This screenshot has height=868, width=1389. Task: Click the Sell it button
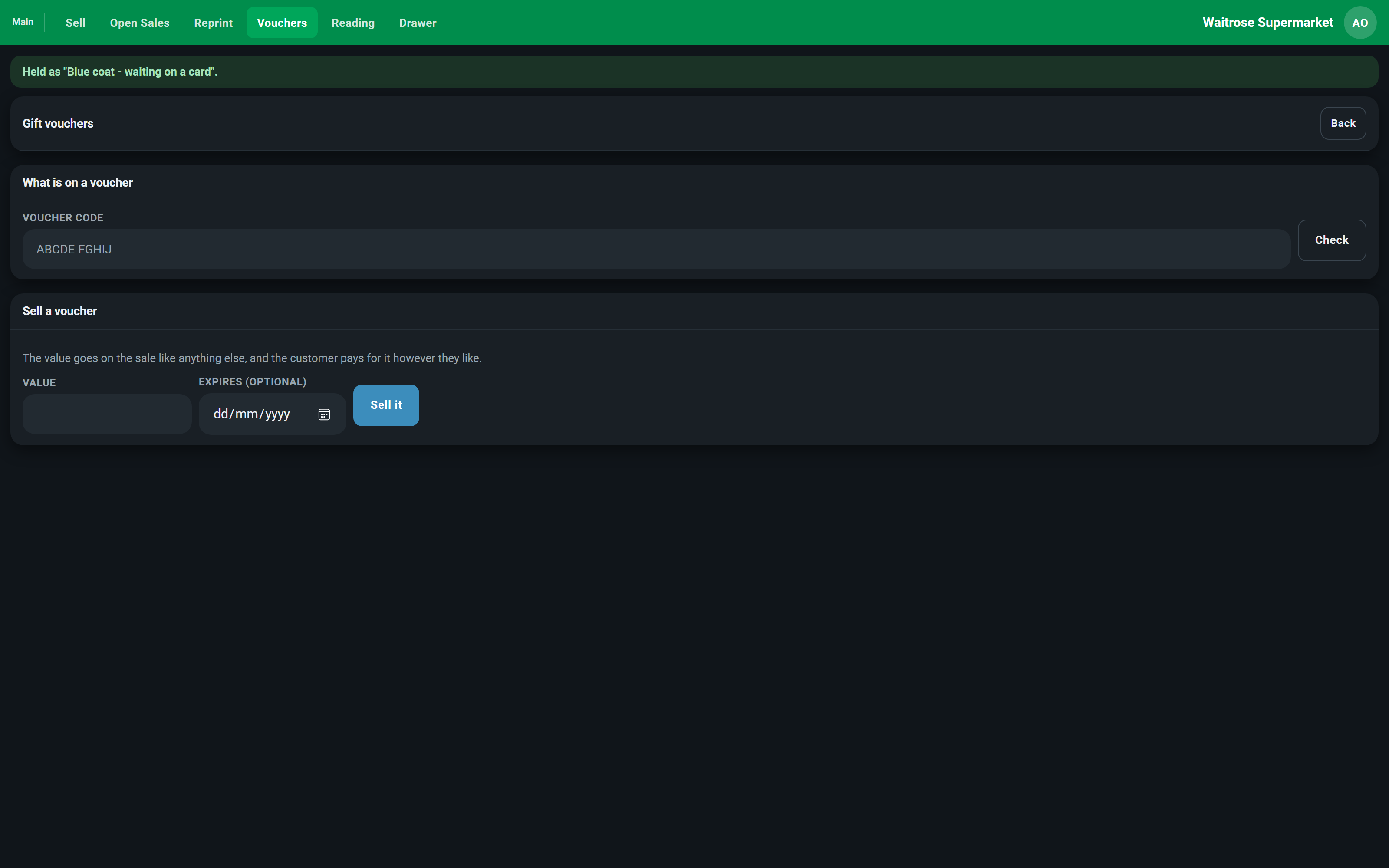pos(386,405)
